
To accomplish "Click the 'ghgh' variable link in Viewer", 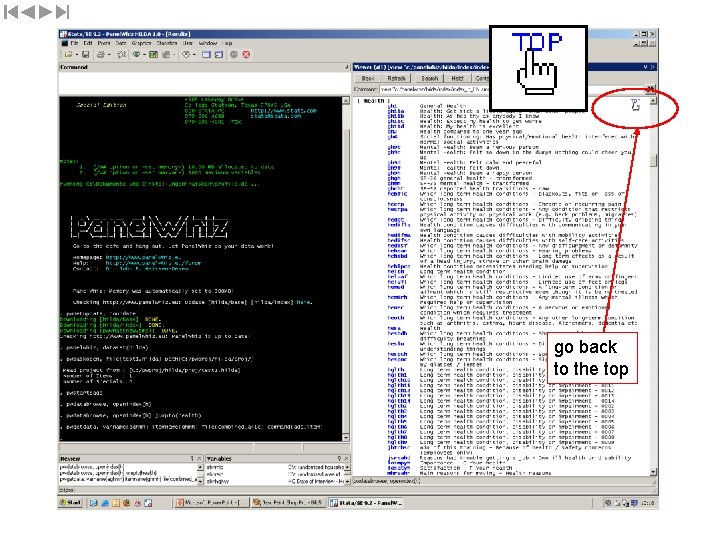I will point(394,178).
